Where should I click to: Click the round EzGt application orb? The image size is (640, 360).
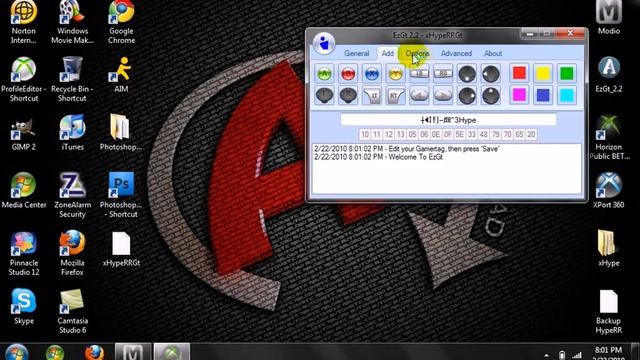(x=324, y=43)
